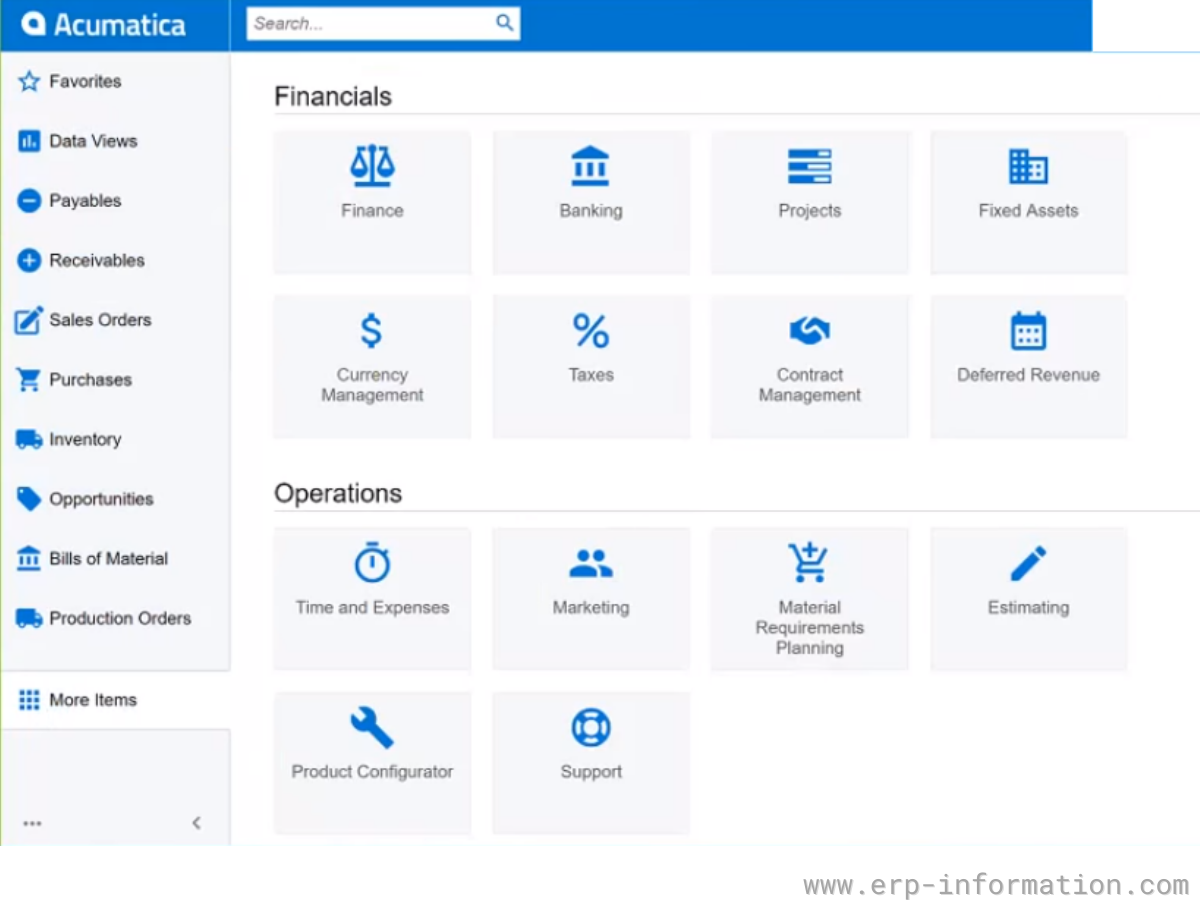Click the Inventory truck icon
The image size is (1200, 900).
[29, 439]
